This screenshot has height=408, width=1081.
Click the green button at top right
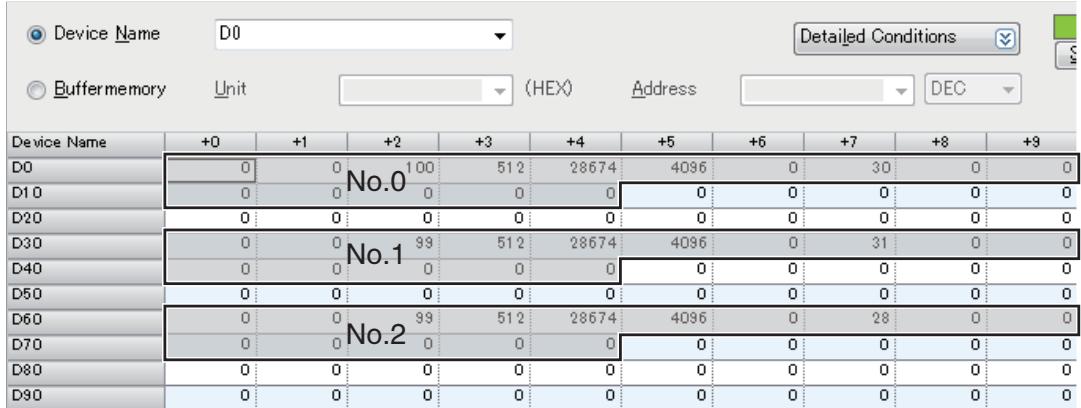[1067, 28]
